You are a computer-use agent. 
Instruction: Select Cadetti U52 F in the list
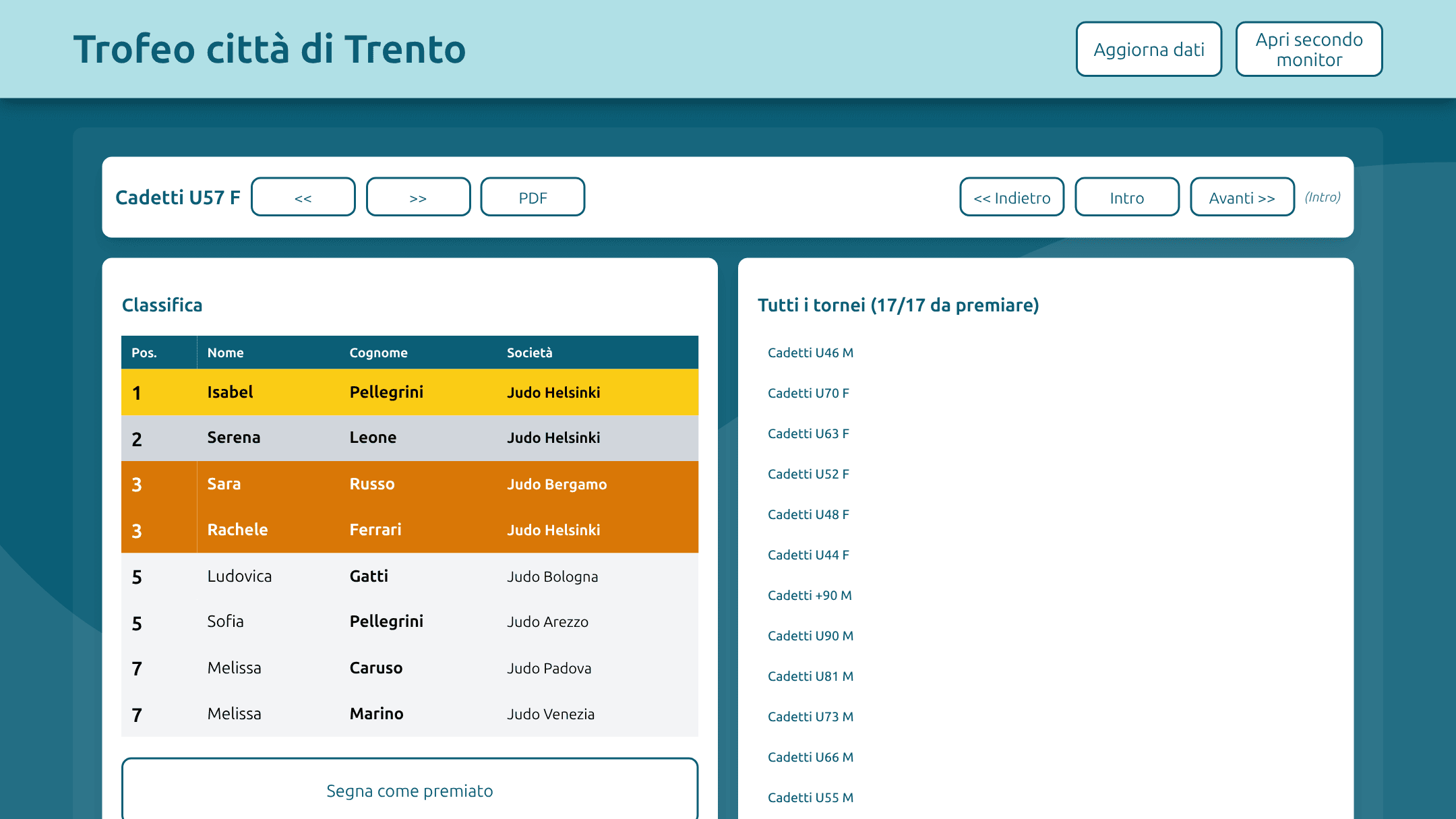(x=808, y=474)
